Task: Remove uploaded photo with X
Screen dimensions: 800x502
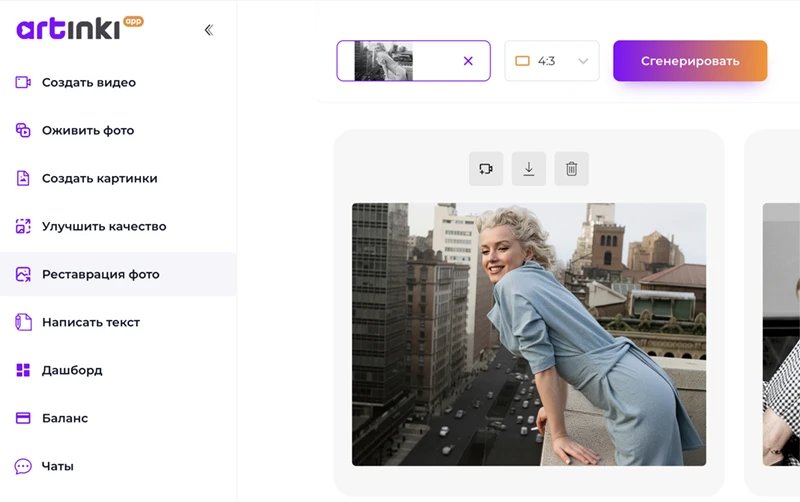Action: click(x=468, y=61)
